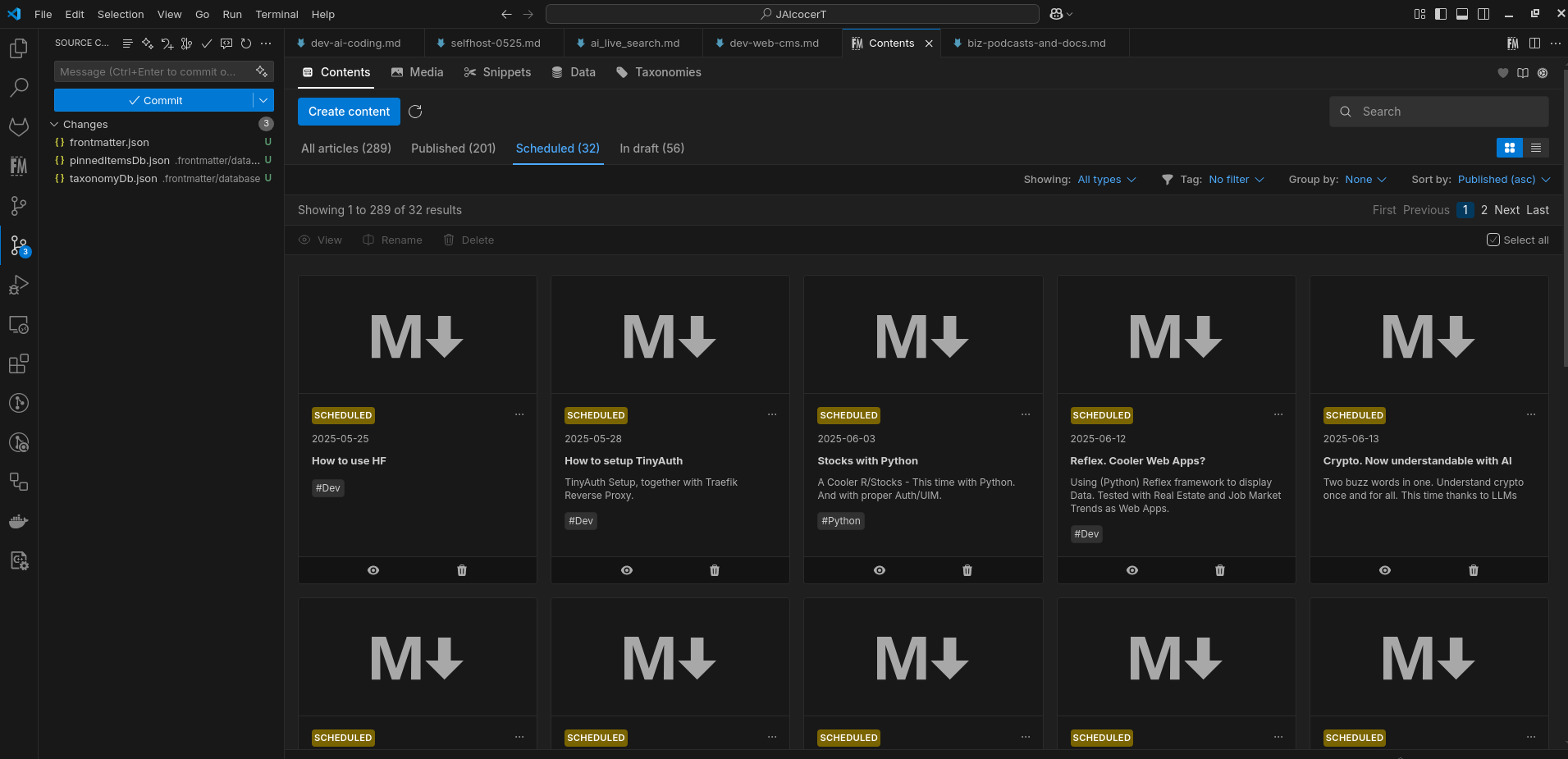Open Remote Explorer in activity bar
1568x759 pixels.
(18, 325)
